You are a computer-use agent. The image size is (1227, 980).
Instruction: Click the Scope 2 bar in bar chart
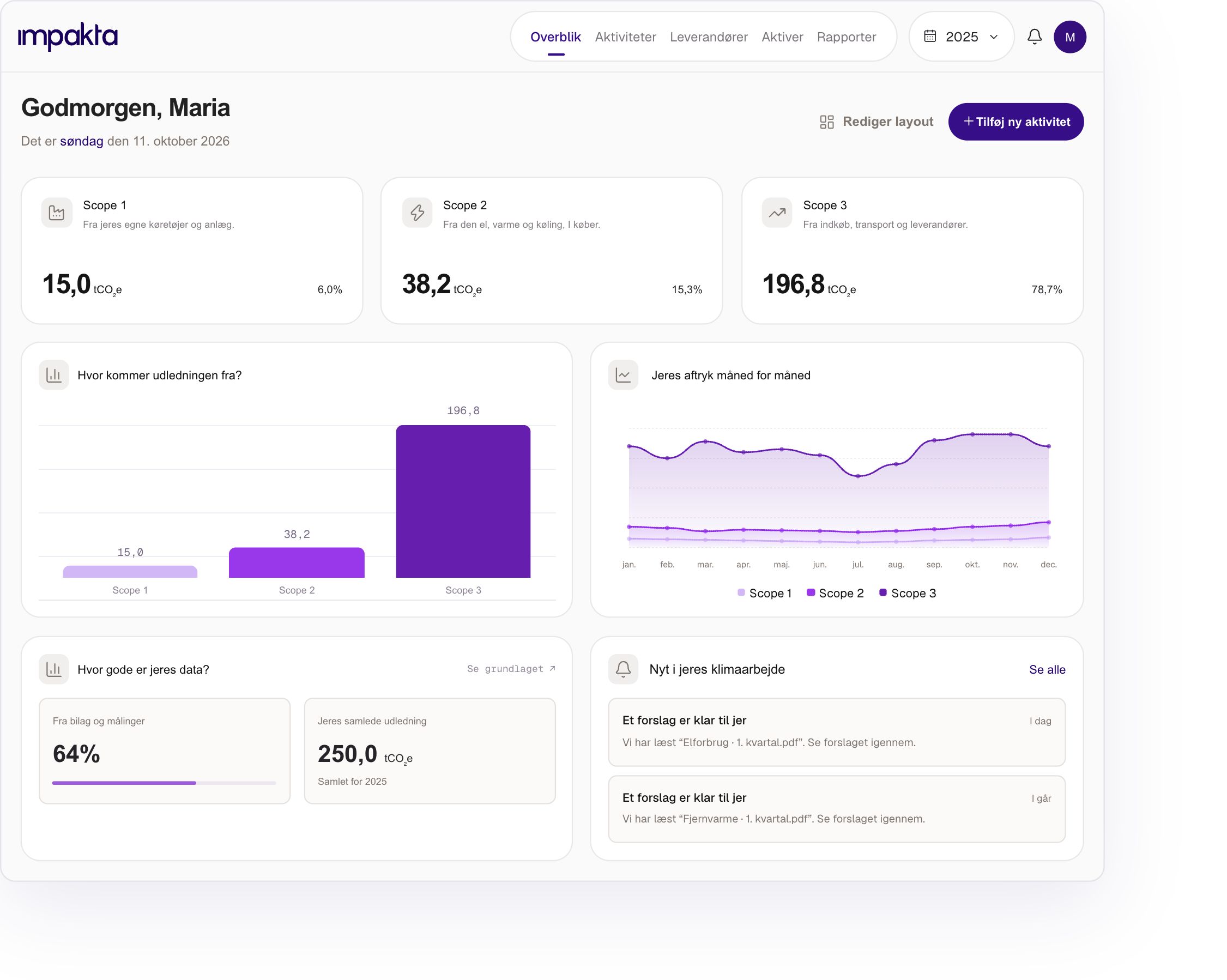pos(297,562)
